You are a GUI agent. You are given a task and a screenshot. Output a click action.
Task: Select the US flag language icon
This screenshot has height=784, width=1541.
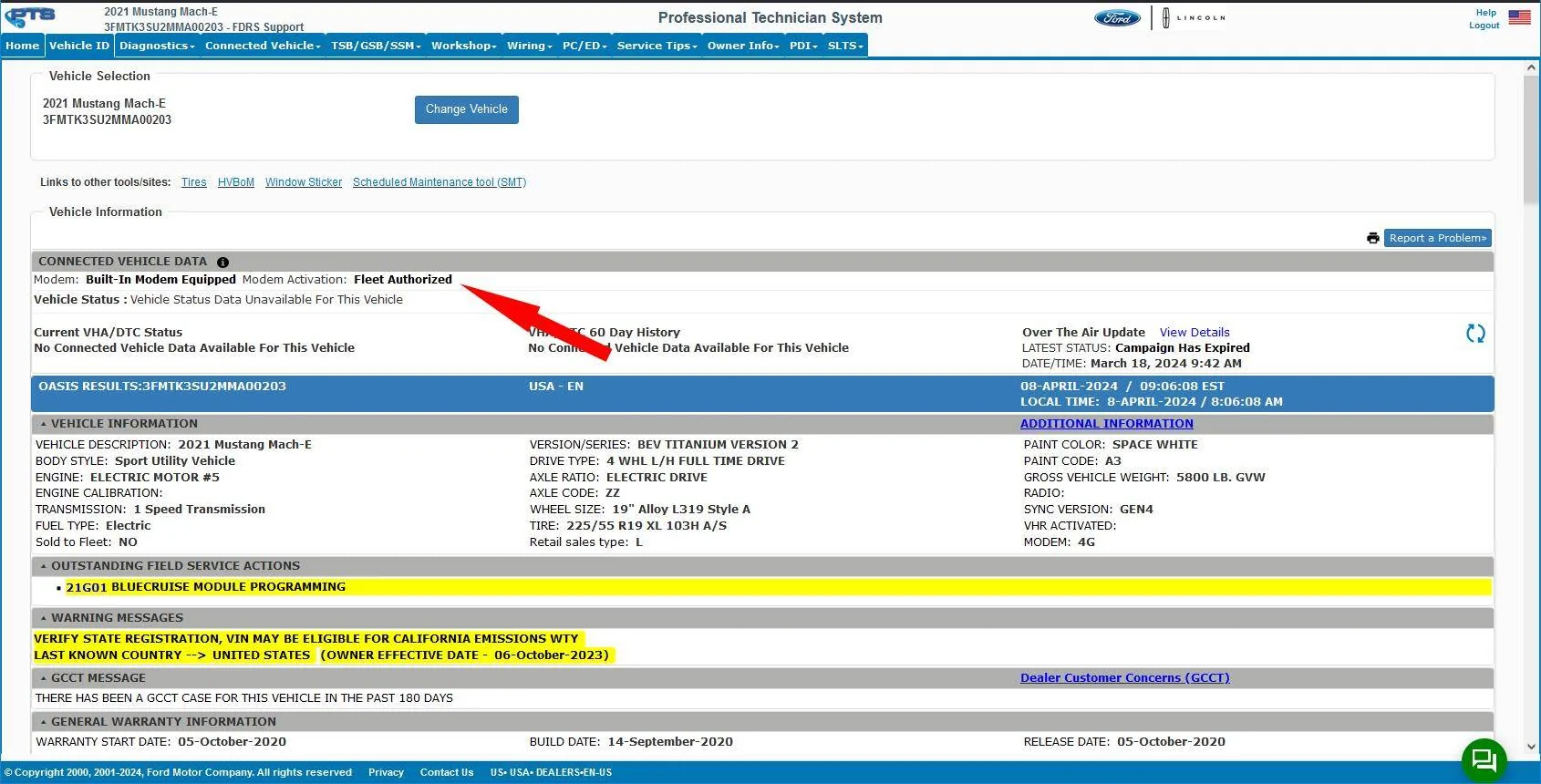tap(1520, 17)
